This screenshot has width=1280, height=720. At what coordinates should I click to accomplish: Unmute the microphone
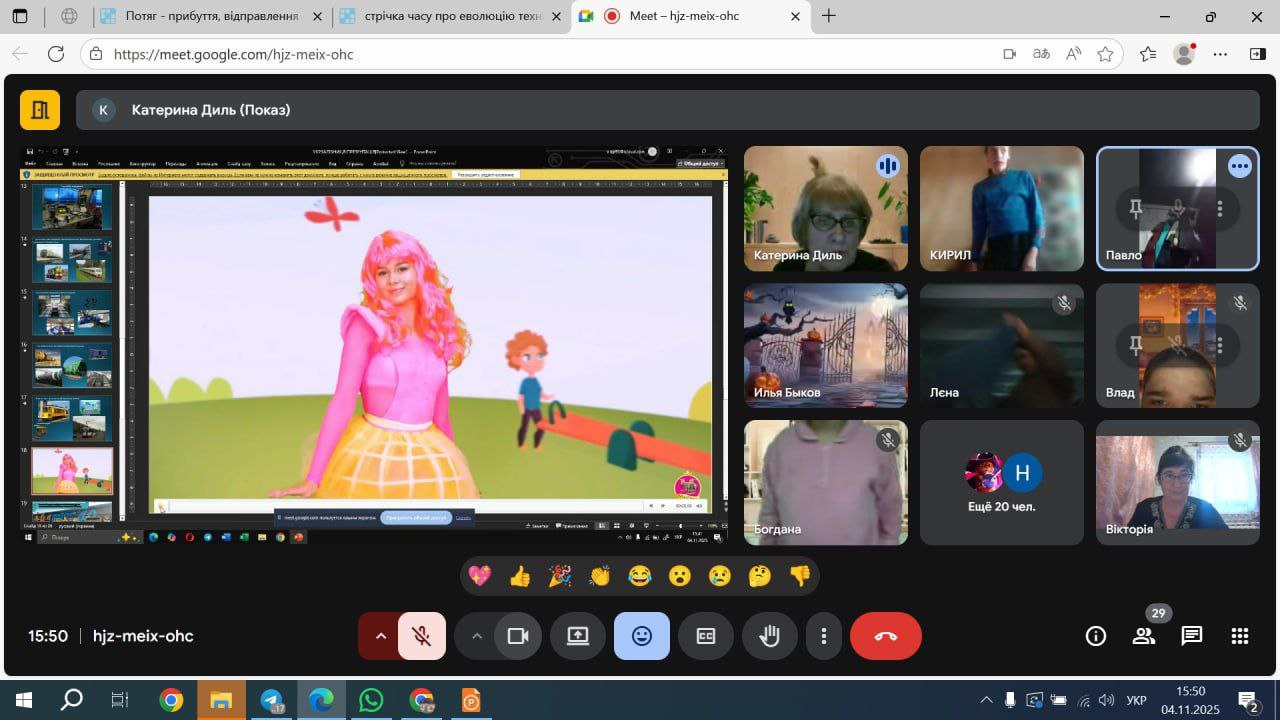tap(422, 636)
